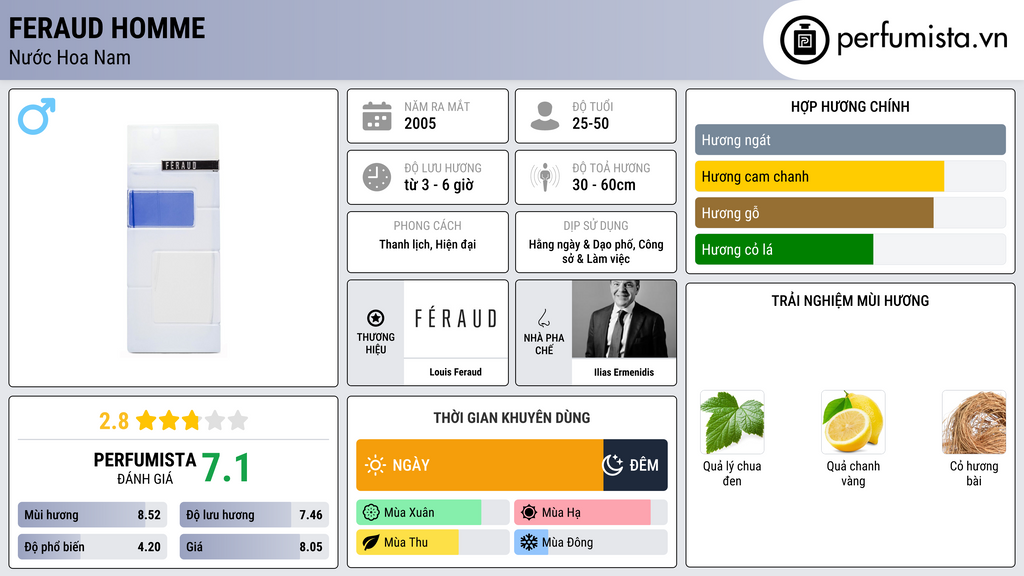Select the Cỏ hương bài note image
Screen dimensions: 1024x576
point(974,422)
